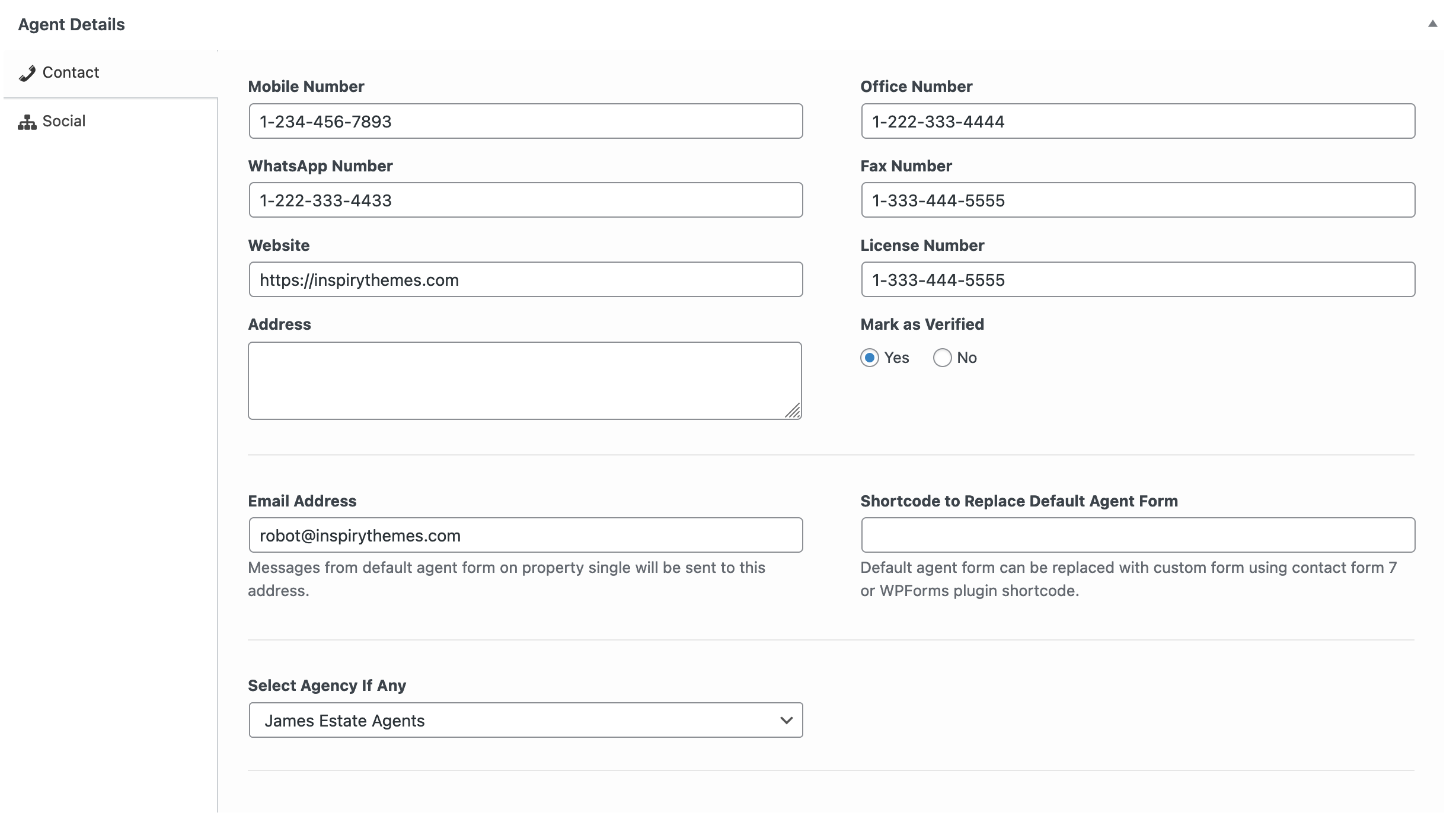Click the Office Number label
Viewport: 1456px width, 822px height.
coord(917,87)
